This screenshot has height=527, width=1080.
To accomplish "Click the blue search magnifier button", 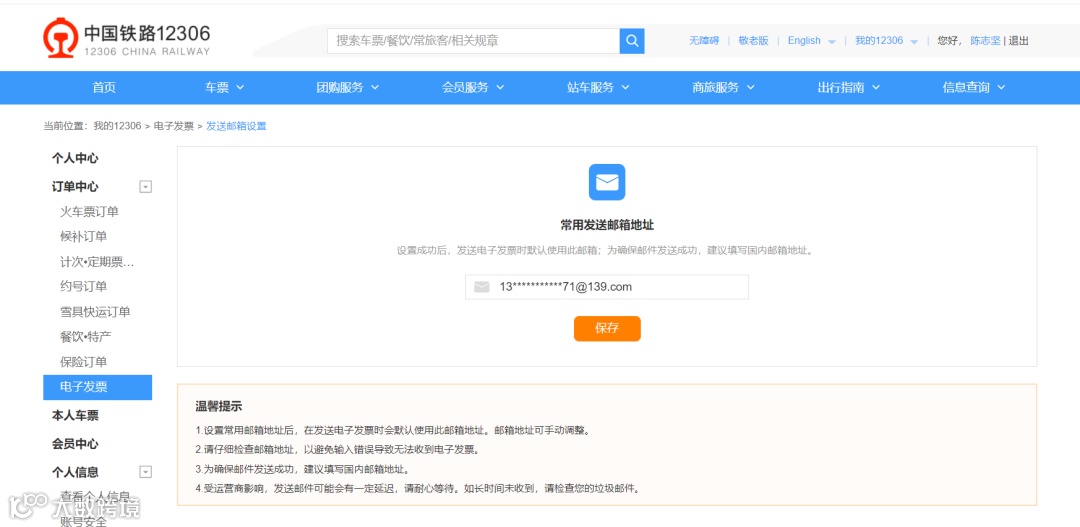I will click(632, 41).
